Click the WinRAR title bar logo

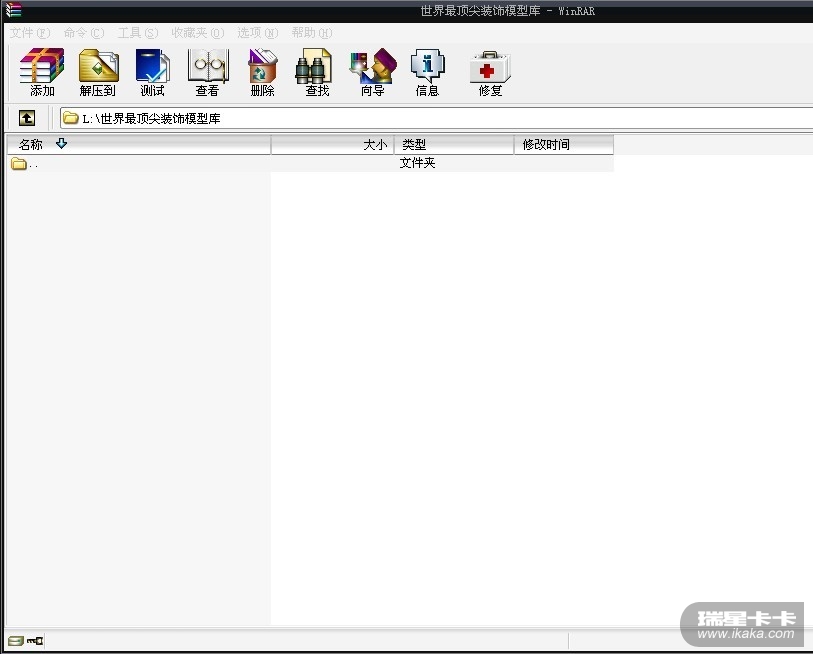(x=13, y=10)
